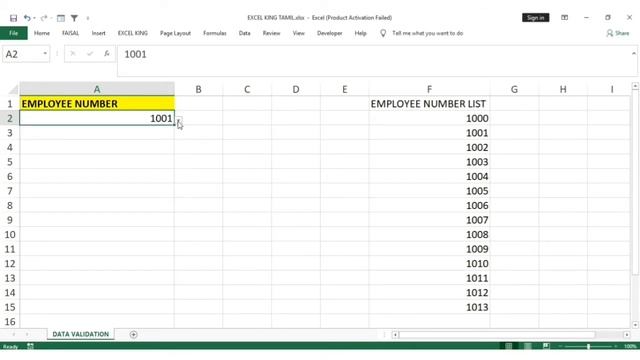Add a new sheet with plus icon
640x360 pixels.
[133, 335]
